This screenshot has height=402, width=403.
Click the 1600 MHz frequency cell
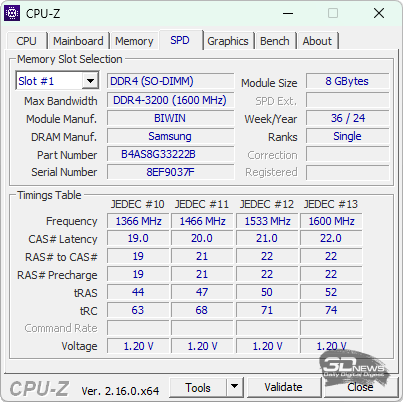[331, 221]
